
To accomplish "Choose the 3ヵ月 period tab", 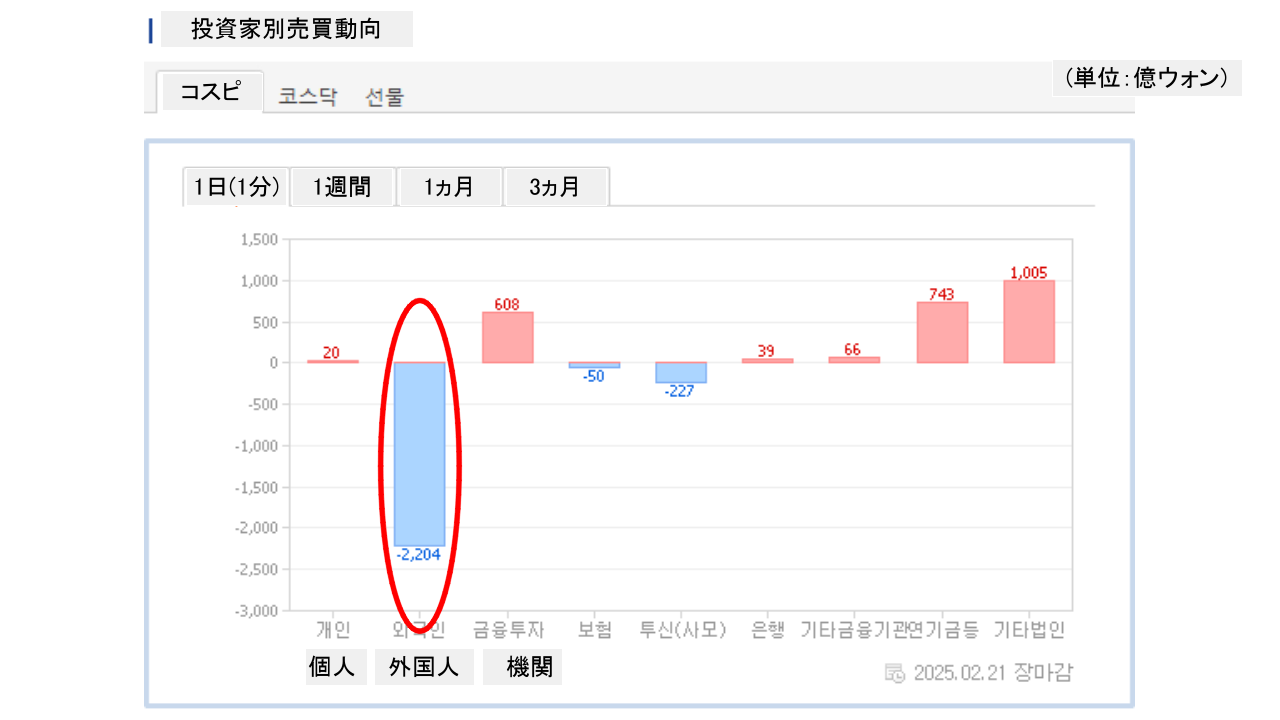I will [x=555, y=187].
